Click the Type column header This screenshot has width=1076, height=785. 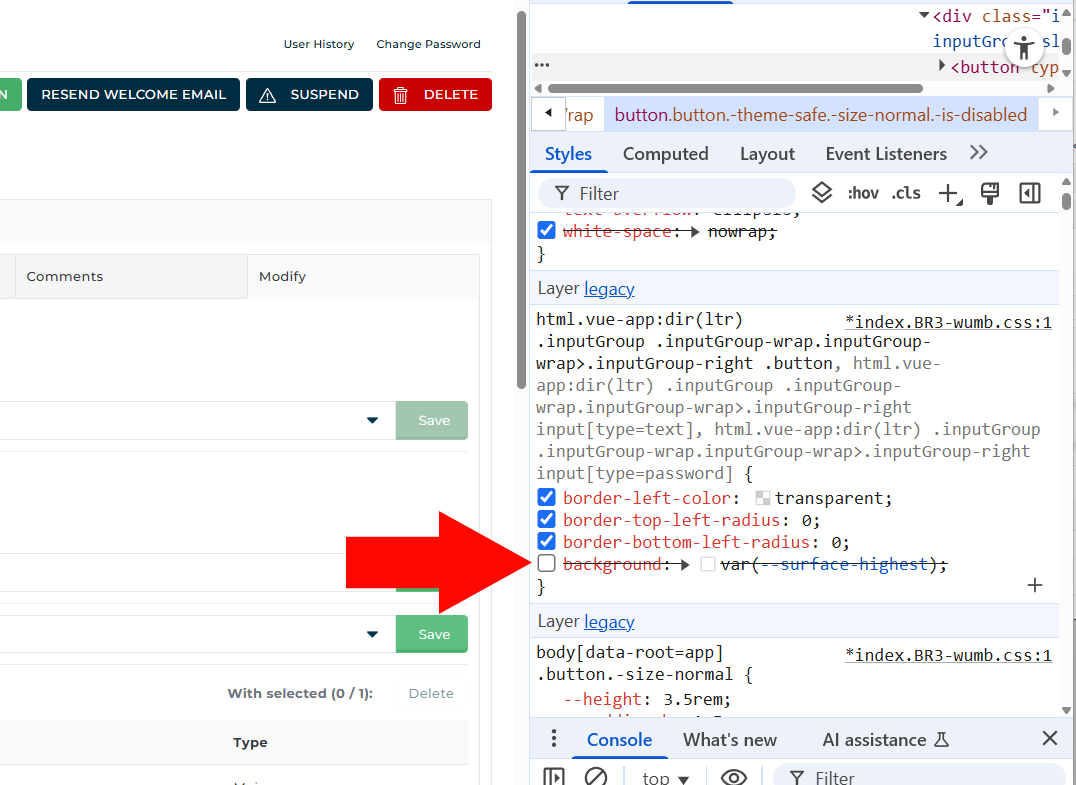tap(250, 742)
